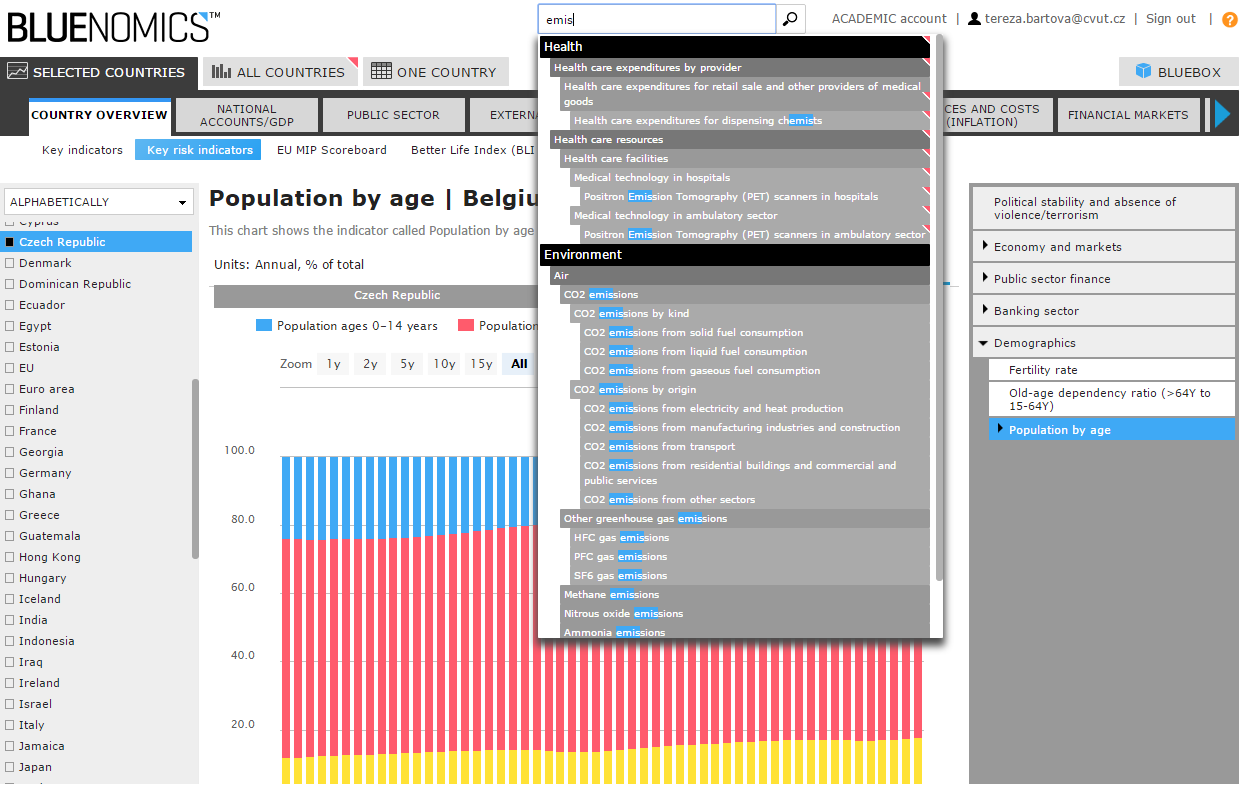Open Old-age dependency ratio indicator
The height and width of the screenshot is (810, 1244).
pyautogui.click(x=1112, y=400)
